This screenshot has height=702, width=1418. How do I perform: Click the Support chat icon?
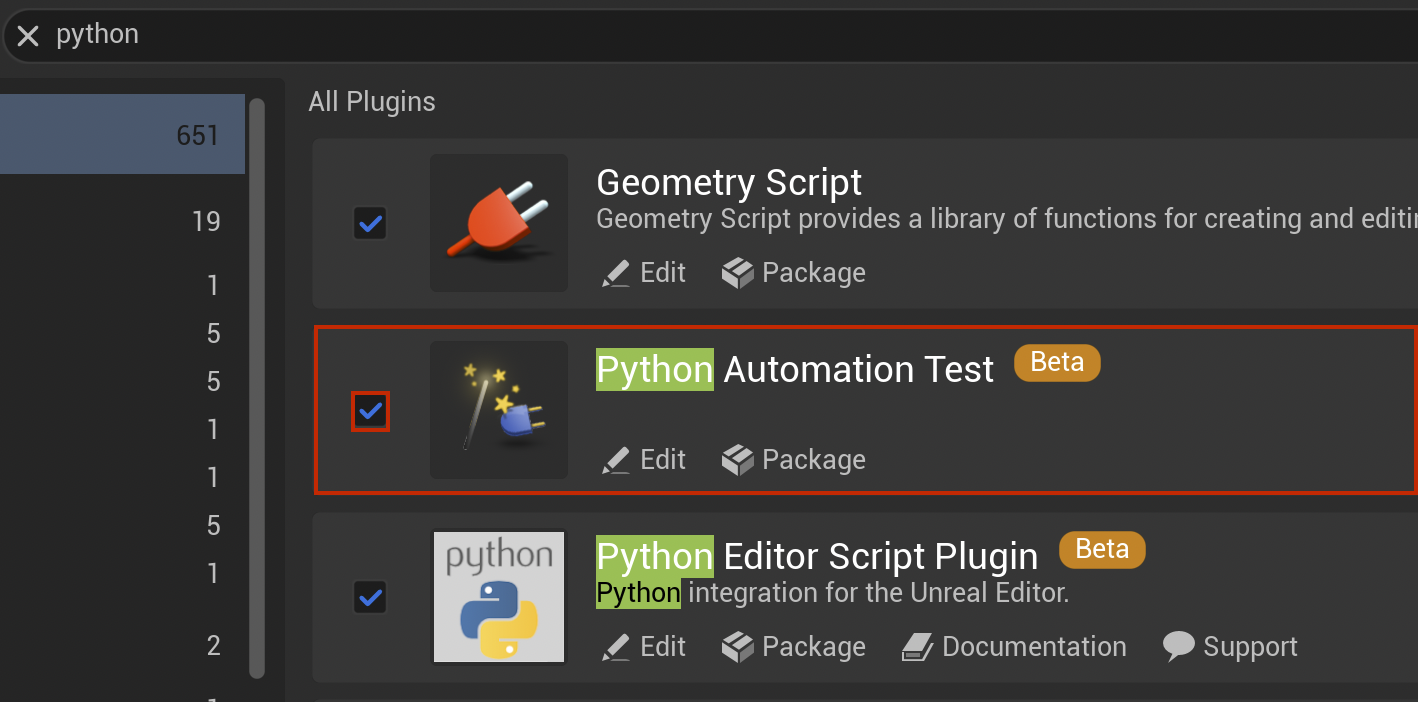1179,646
